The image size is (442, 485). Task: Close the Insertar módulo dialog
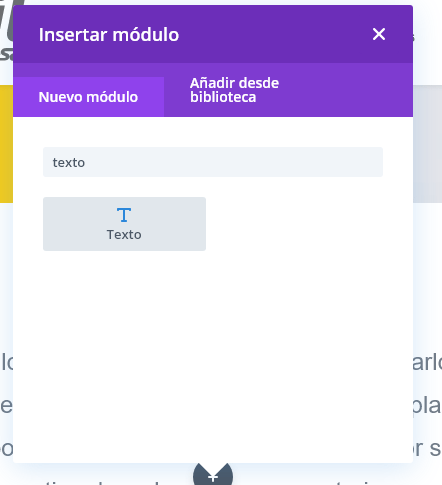[379, 34]
